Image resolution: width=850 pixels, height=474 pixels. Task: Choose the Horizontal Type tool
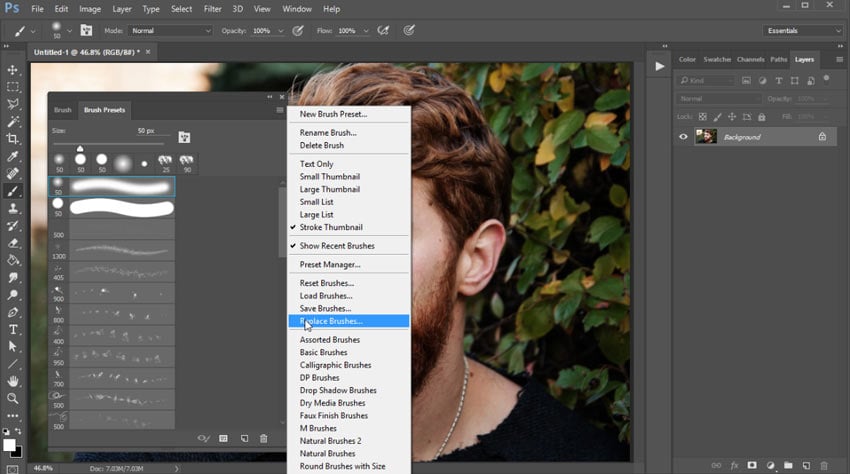(14, 329)
